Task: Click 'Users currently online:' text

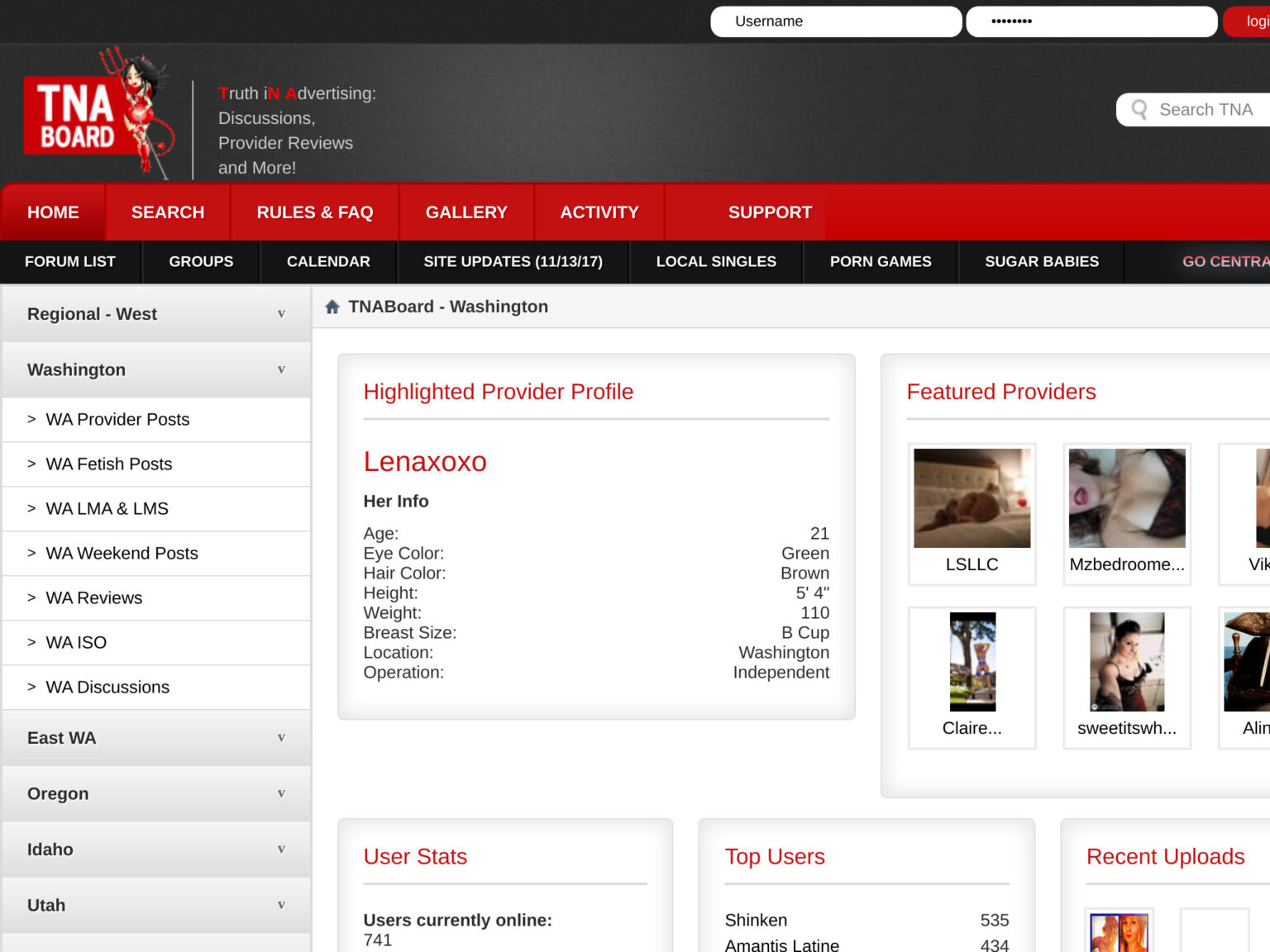Action: 457,921
